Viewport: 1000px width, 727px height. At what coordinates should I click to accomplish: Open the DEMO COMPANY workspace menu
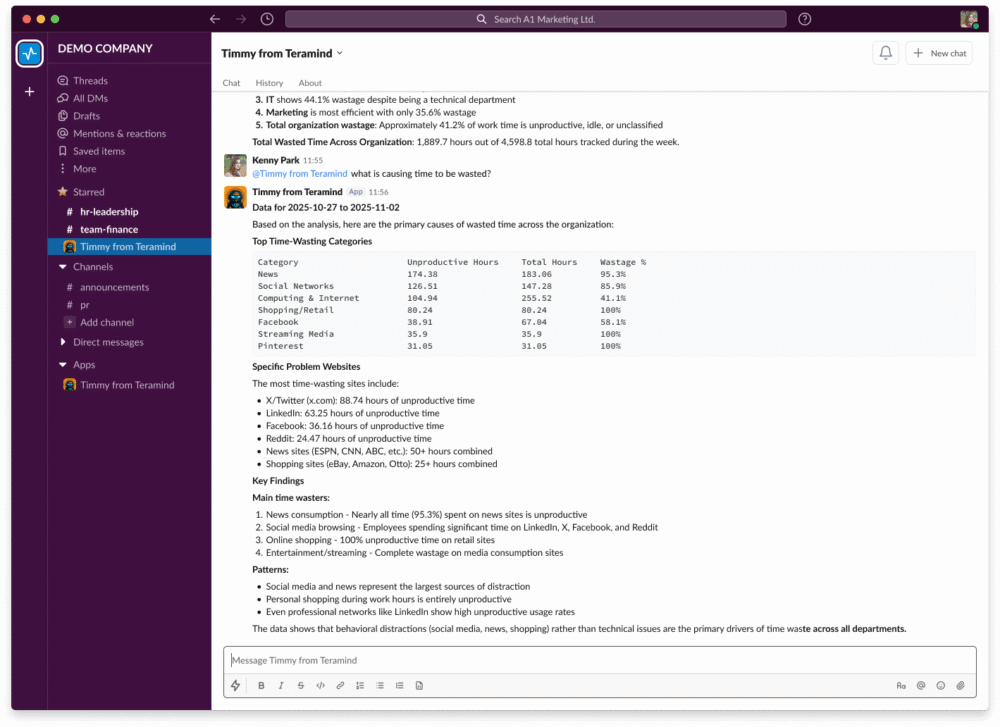click(x=105, y=48)
